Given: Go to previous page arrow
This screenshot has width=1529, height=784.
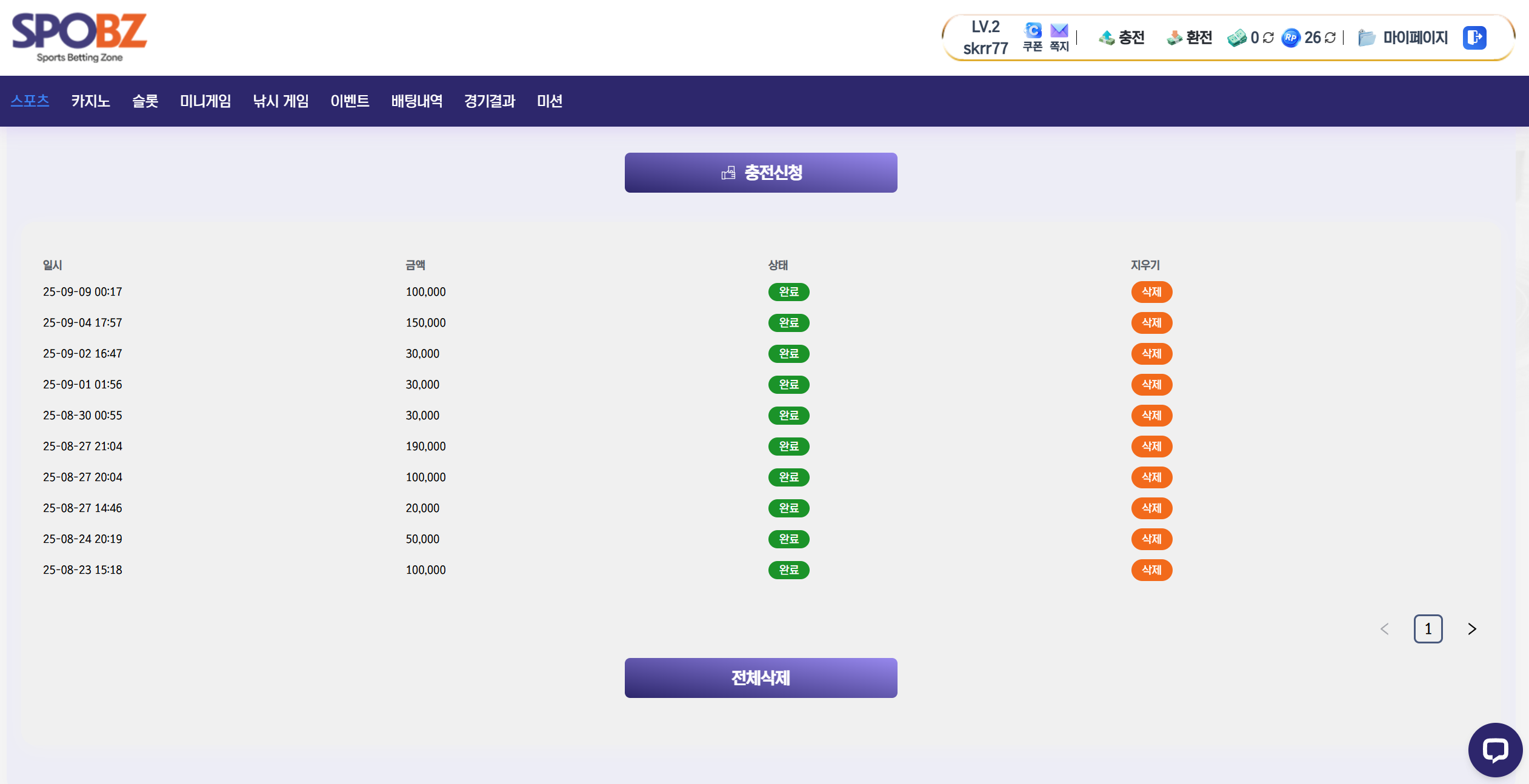Looking at the screenshot, I should [1384, 629].
